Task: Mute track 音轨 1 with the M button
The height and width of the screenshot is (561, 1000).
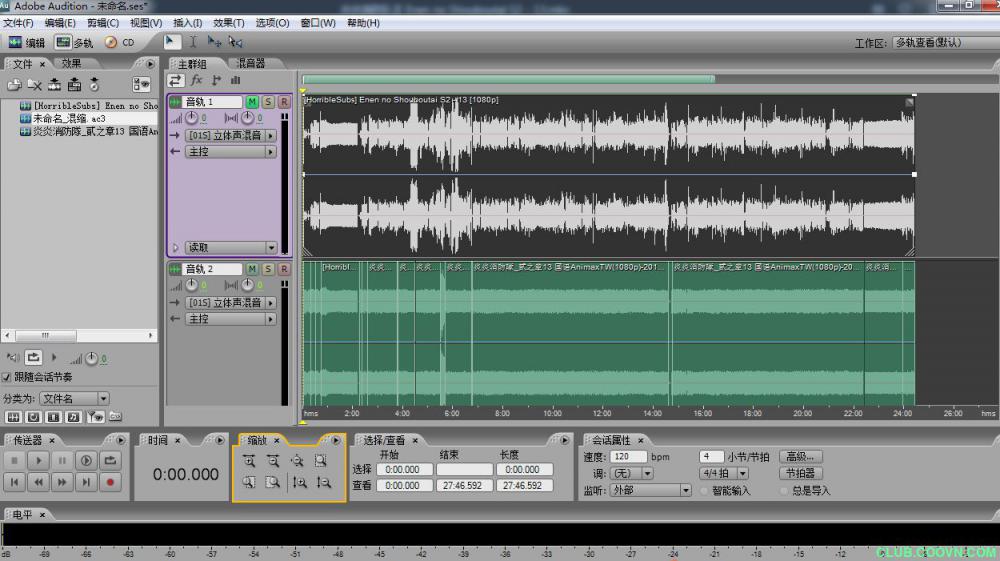Action: pyautogui.click(x=252, y=102)
